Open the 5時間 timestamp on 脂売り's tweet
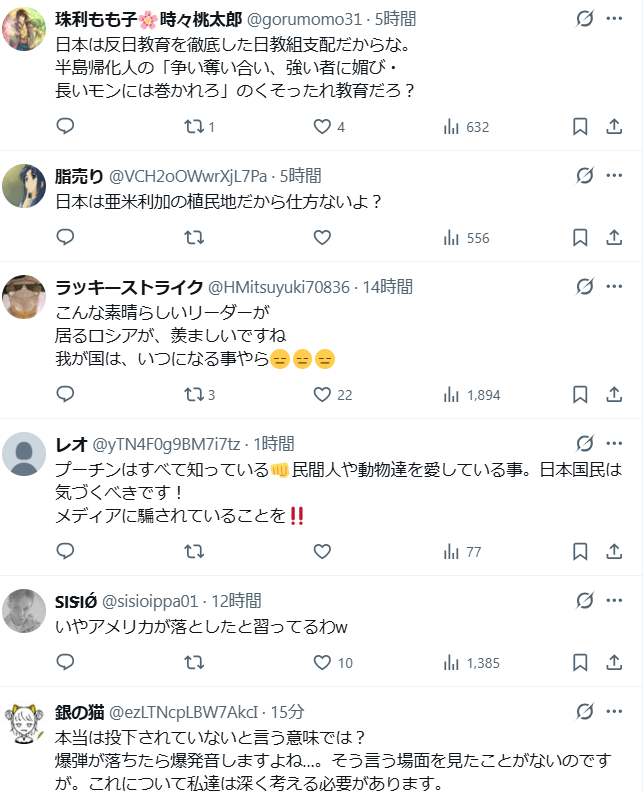This screenshot has height=792, width=643. [x=300, y=176]
